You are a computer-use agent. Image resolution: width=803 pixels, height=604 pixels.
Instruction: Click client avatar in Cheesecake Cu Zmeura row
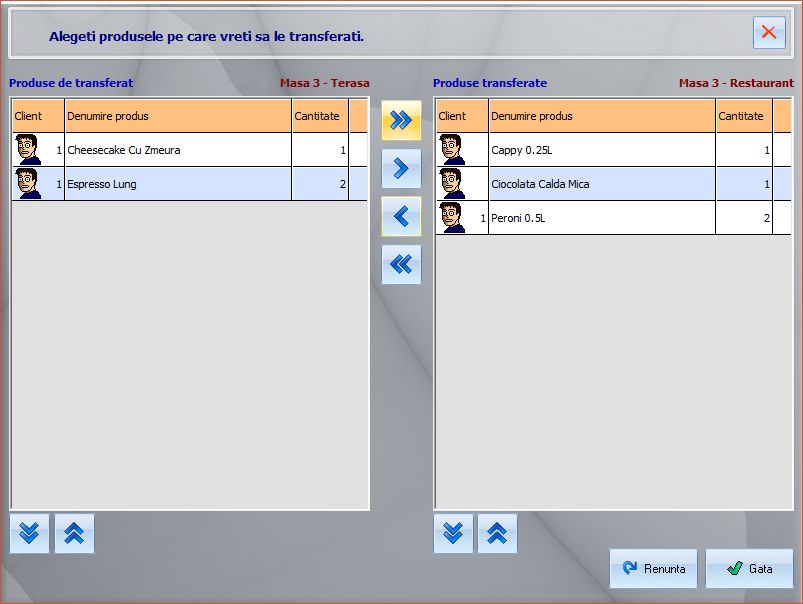point(28,150)
